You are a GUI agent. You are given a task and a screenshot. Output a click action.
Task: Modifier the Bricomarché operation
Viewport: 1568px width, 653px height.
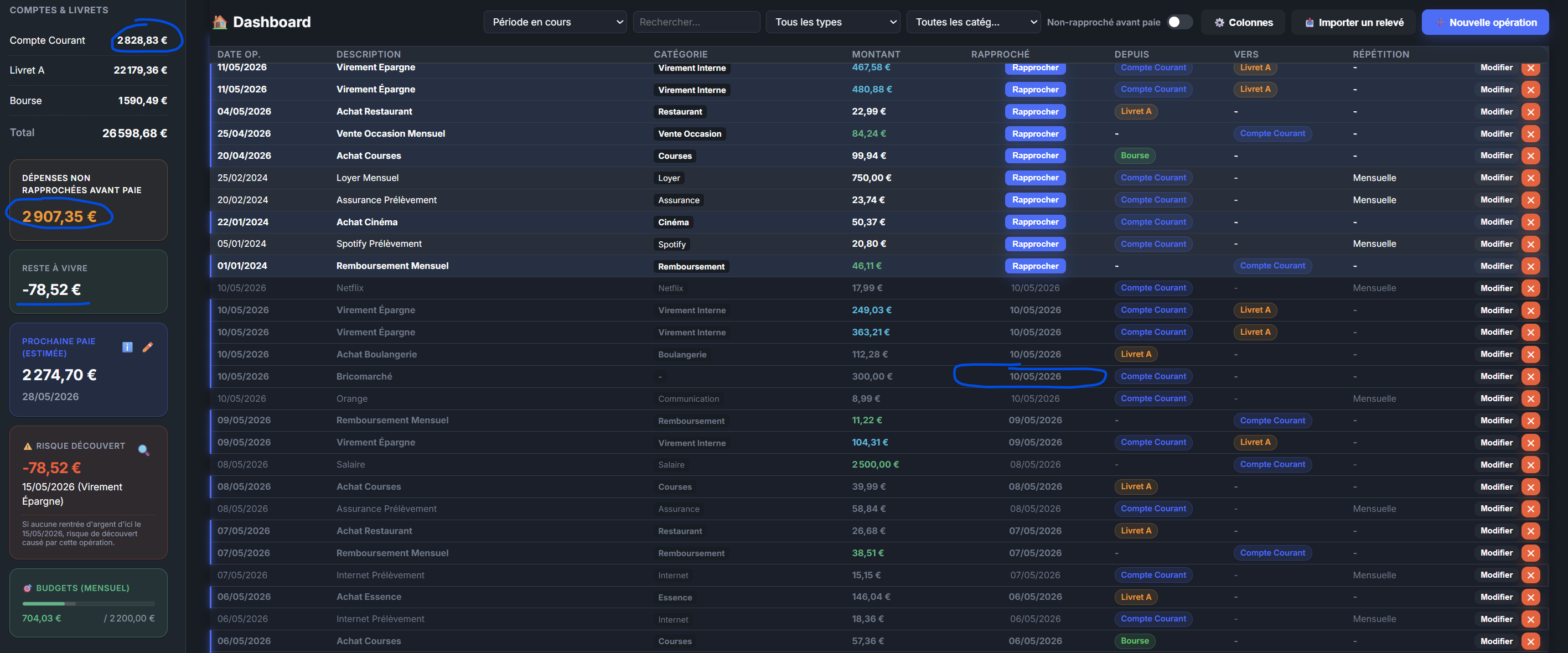pos(1496,376)
